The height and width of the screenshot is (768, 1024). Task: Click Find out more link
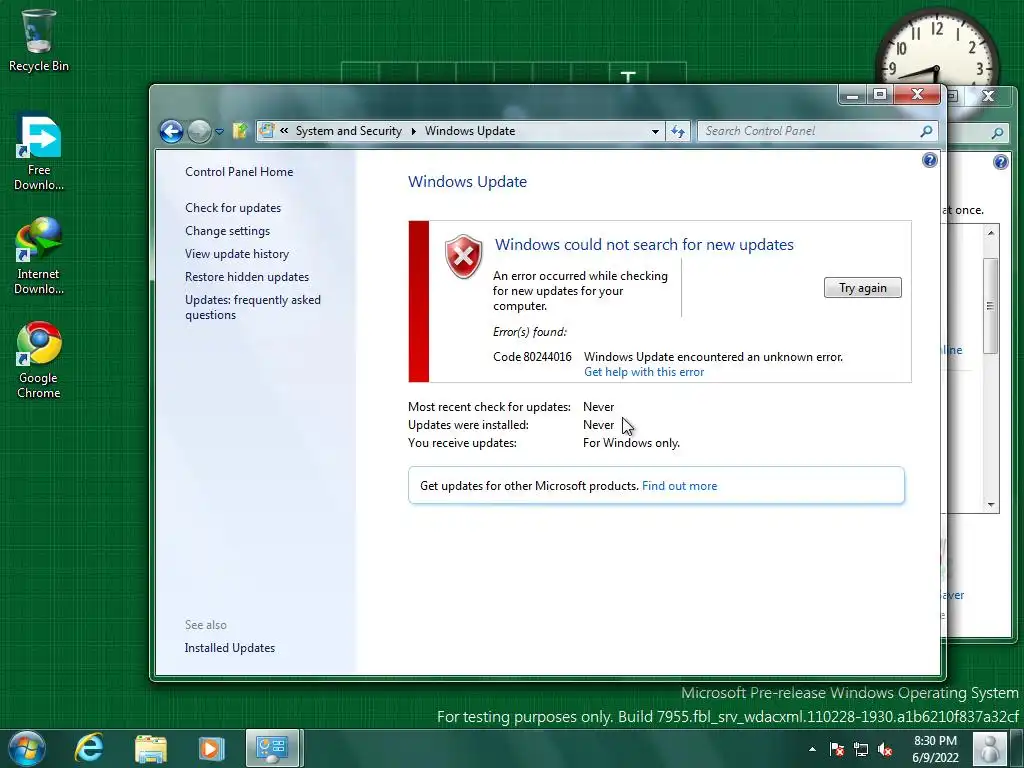click(679, 486)
